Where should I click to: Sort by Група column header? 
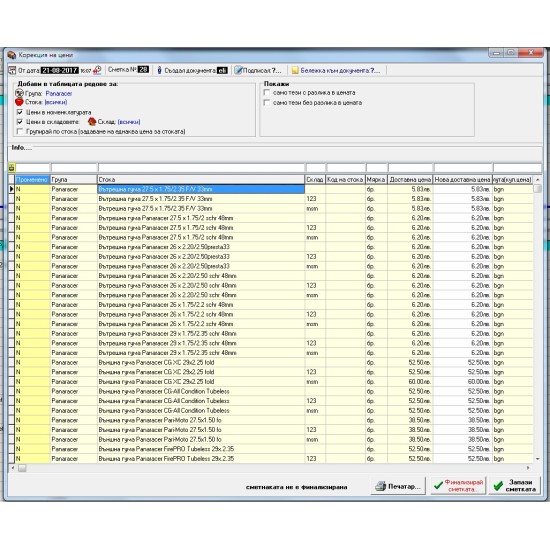(x=74, y=180)
